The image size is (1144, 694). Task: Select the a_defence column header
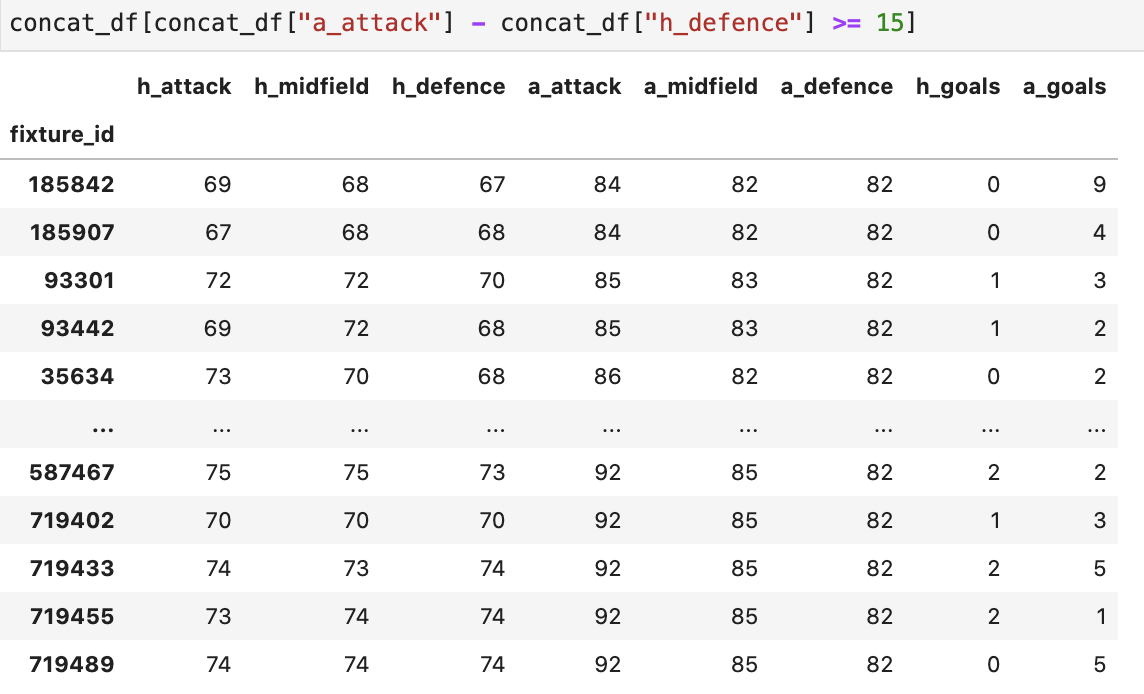coord(837,87)
